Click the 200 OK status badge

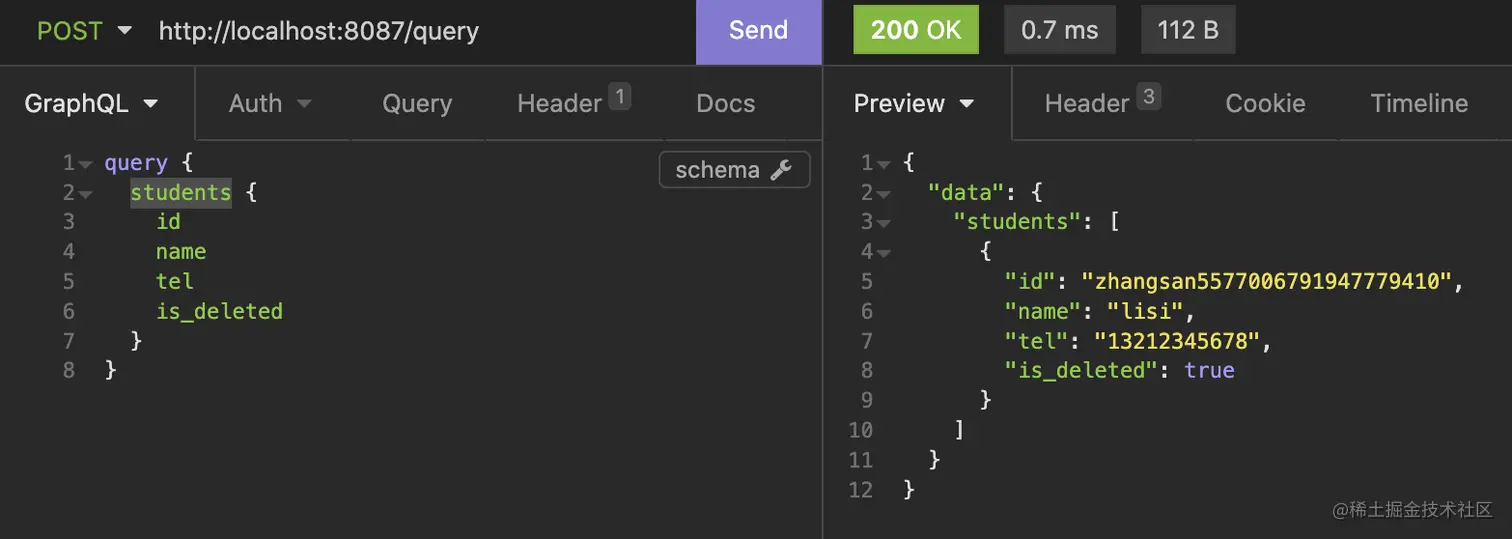915,31
